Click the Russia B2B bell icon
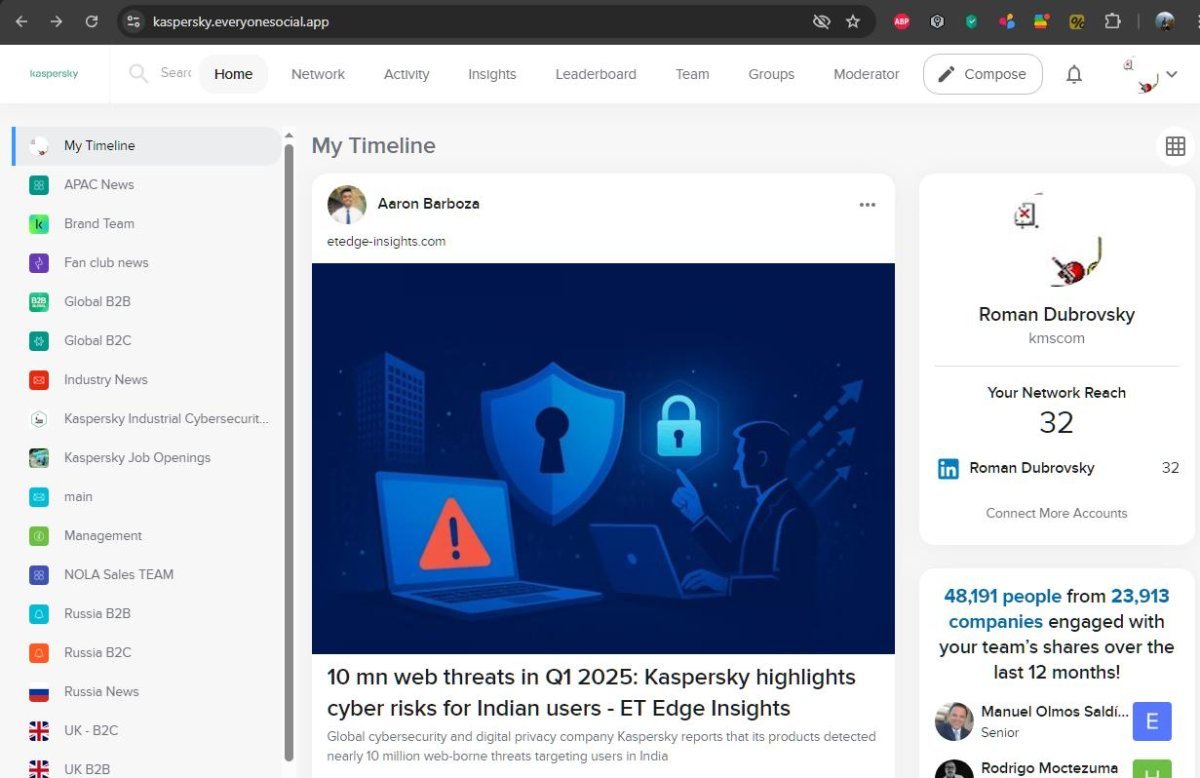Viewport: 1200px width, 778px height. 39,614
